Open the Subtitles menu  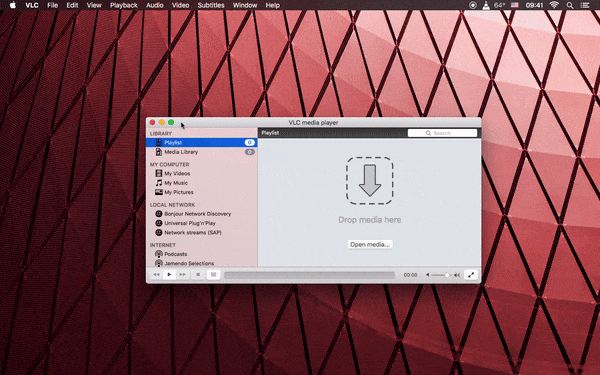[211, 5]
